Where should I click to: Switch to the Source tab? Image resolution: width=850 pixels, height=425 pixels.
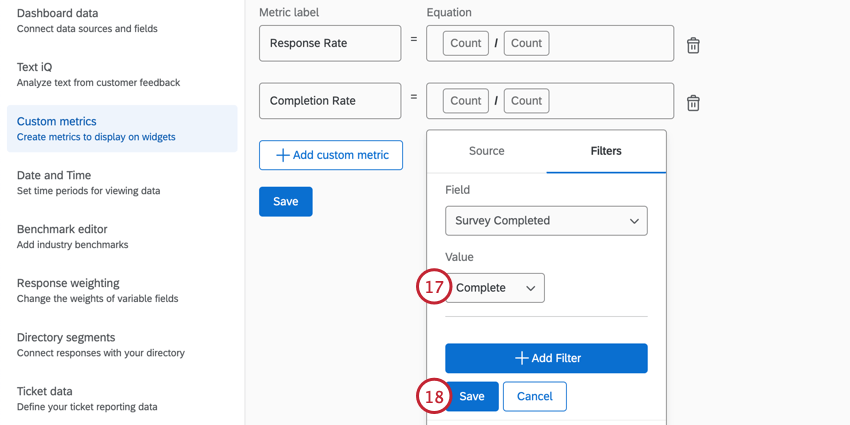(x=486, y=151)
